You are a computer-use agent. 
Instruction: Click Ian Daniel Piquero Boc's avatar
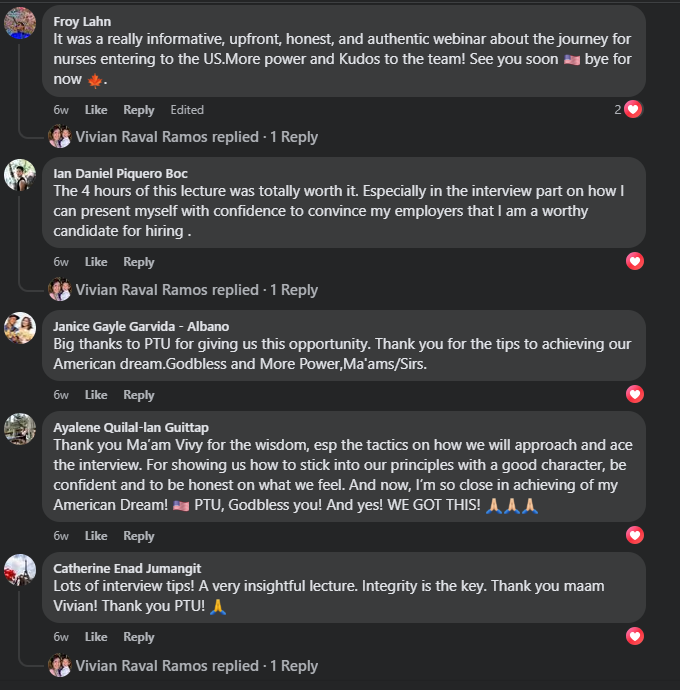point(20,175)
